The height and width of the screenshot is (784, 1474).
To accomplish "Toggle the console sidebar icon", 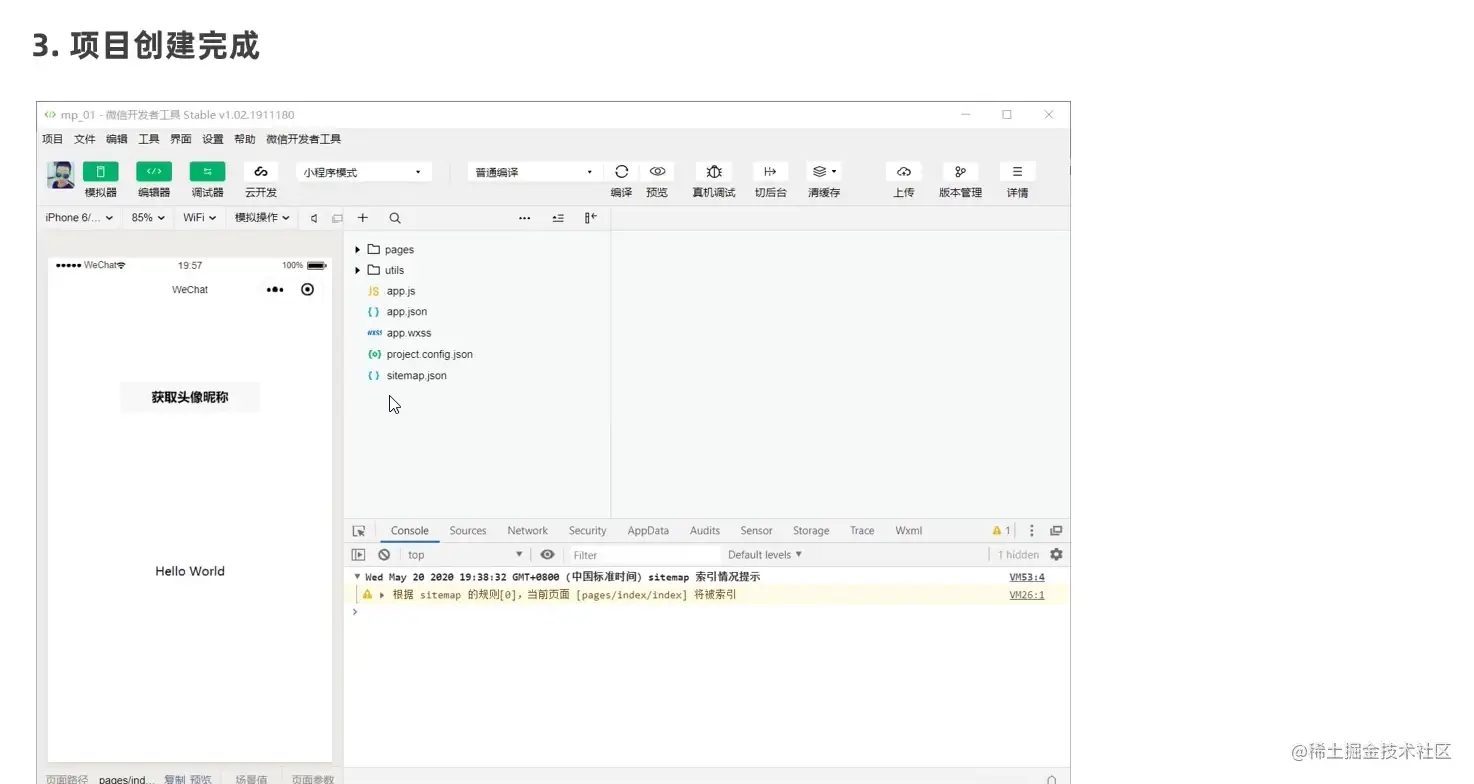I will 359,555.
